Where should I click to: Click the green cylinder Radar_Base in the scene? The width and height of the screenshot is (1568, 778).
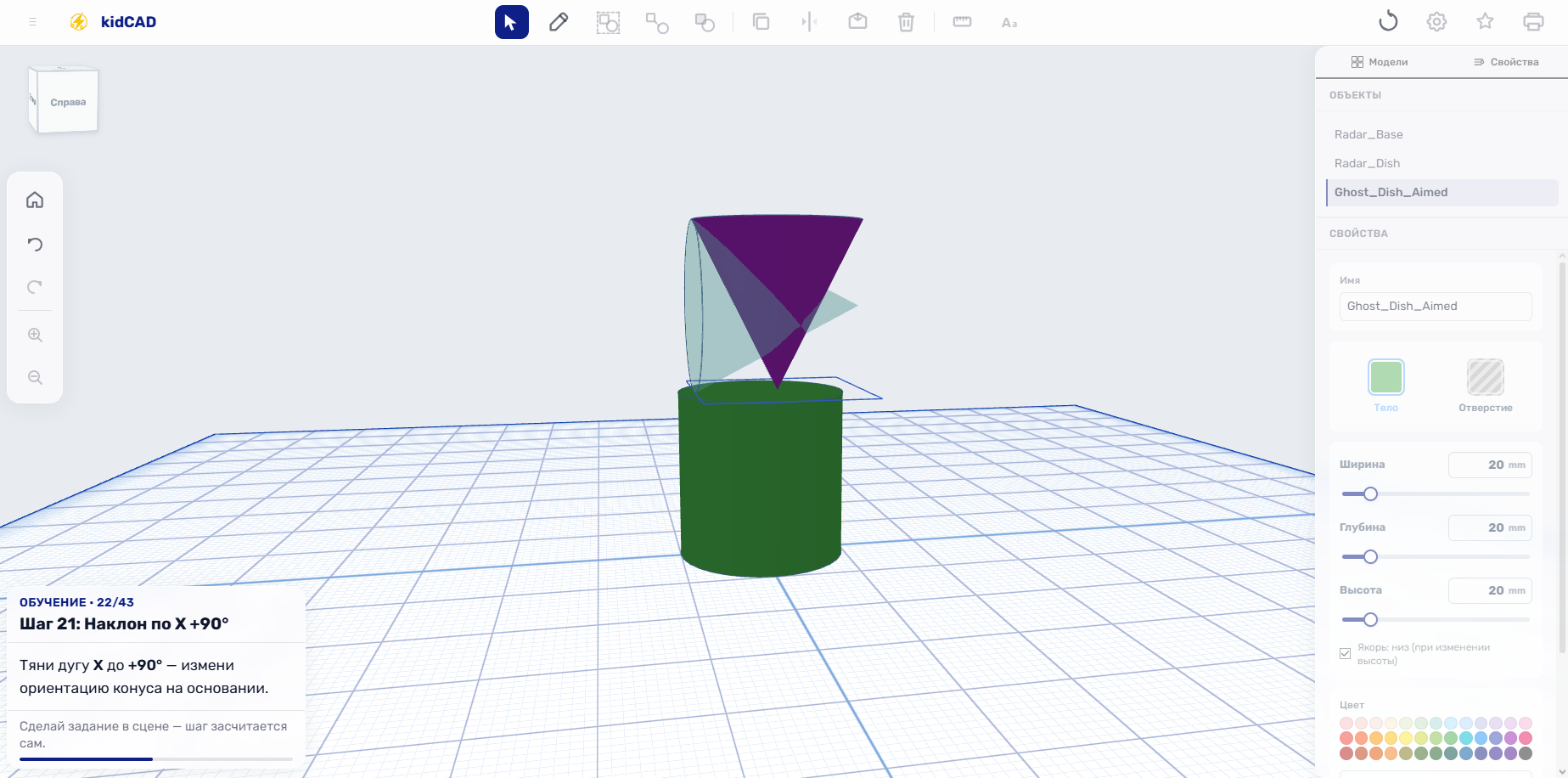coord(761,484)
